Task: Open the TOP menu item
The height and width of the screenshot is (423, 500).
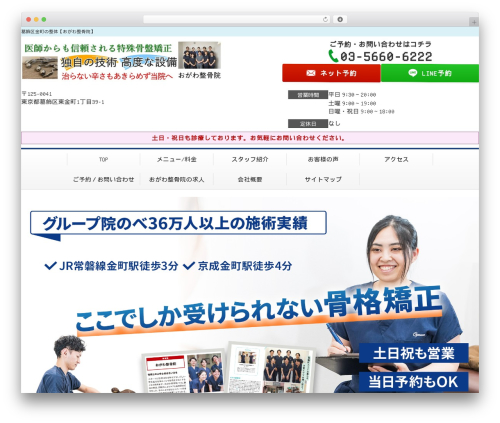Action: 103,159
